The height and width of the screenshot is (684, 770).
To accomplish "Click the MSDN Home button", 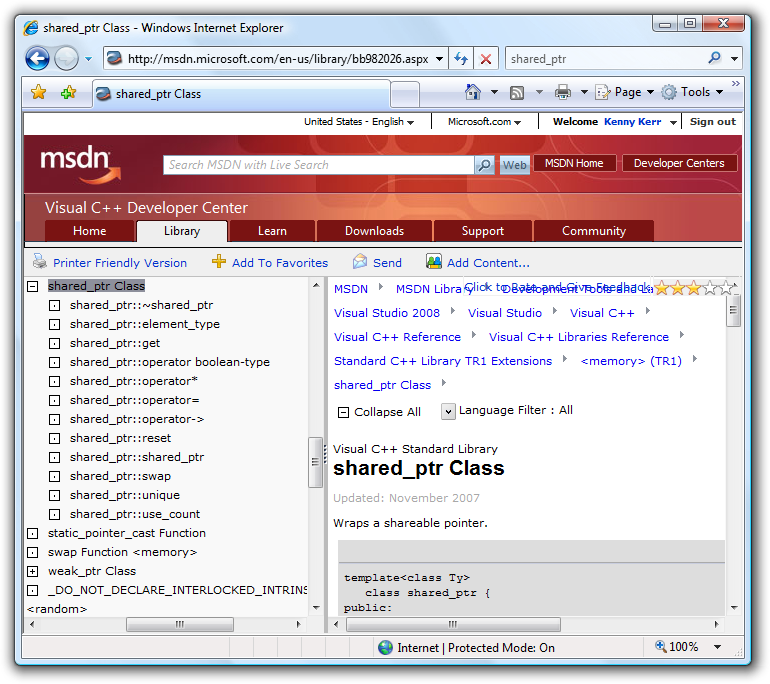I will click(574, 163).
